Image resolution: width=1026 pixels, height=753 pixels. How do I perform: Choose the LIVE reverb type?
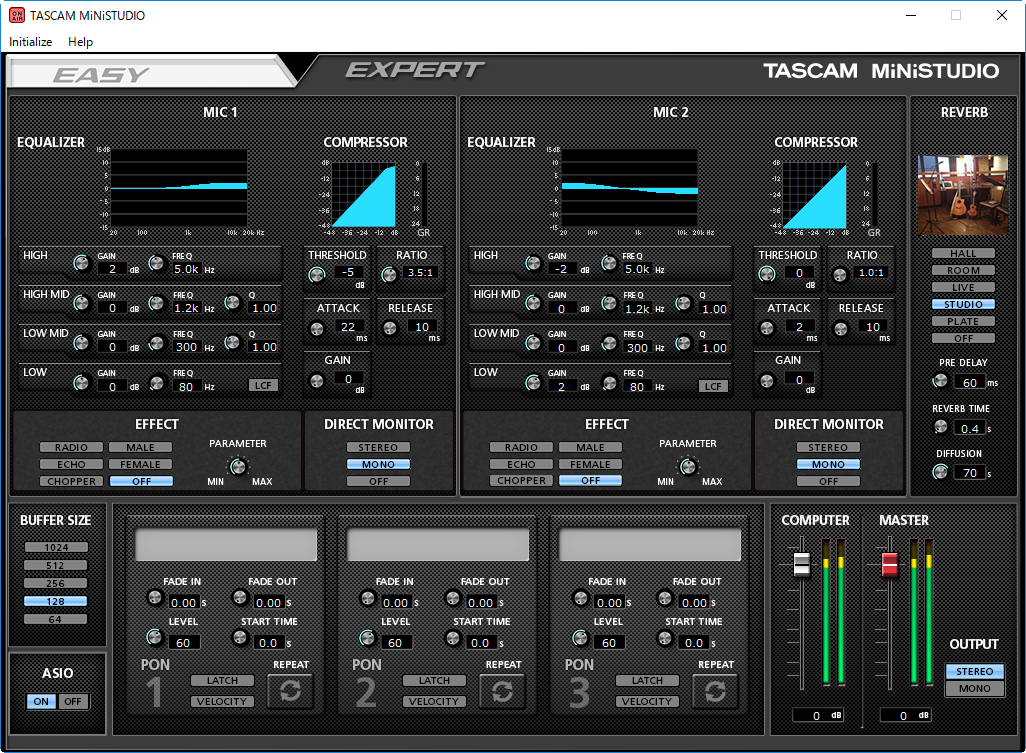[x=963, y=287]
